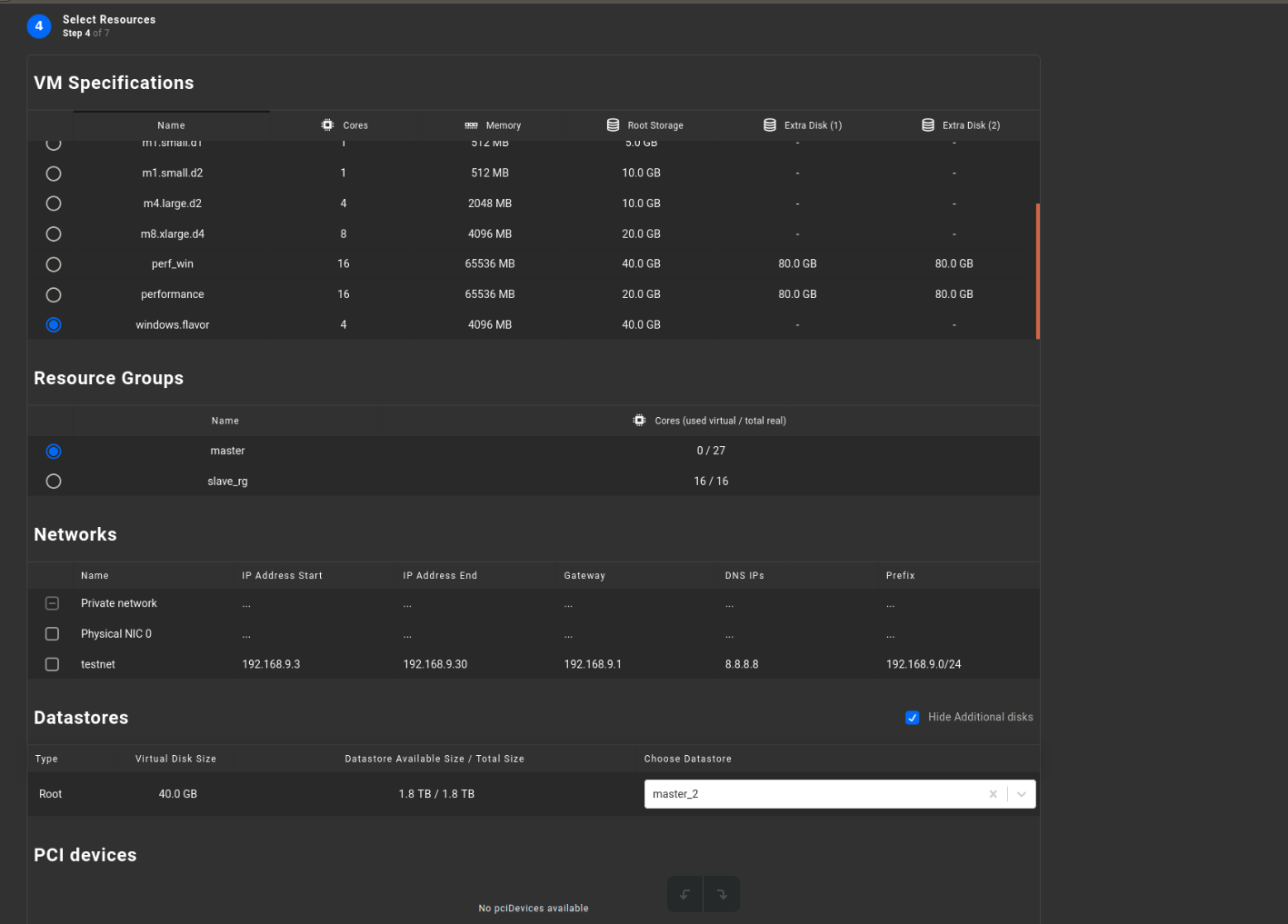Click the Root Storage column header label
The image size is (1288, 924).
655,125
